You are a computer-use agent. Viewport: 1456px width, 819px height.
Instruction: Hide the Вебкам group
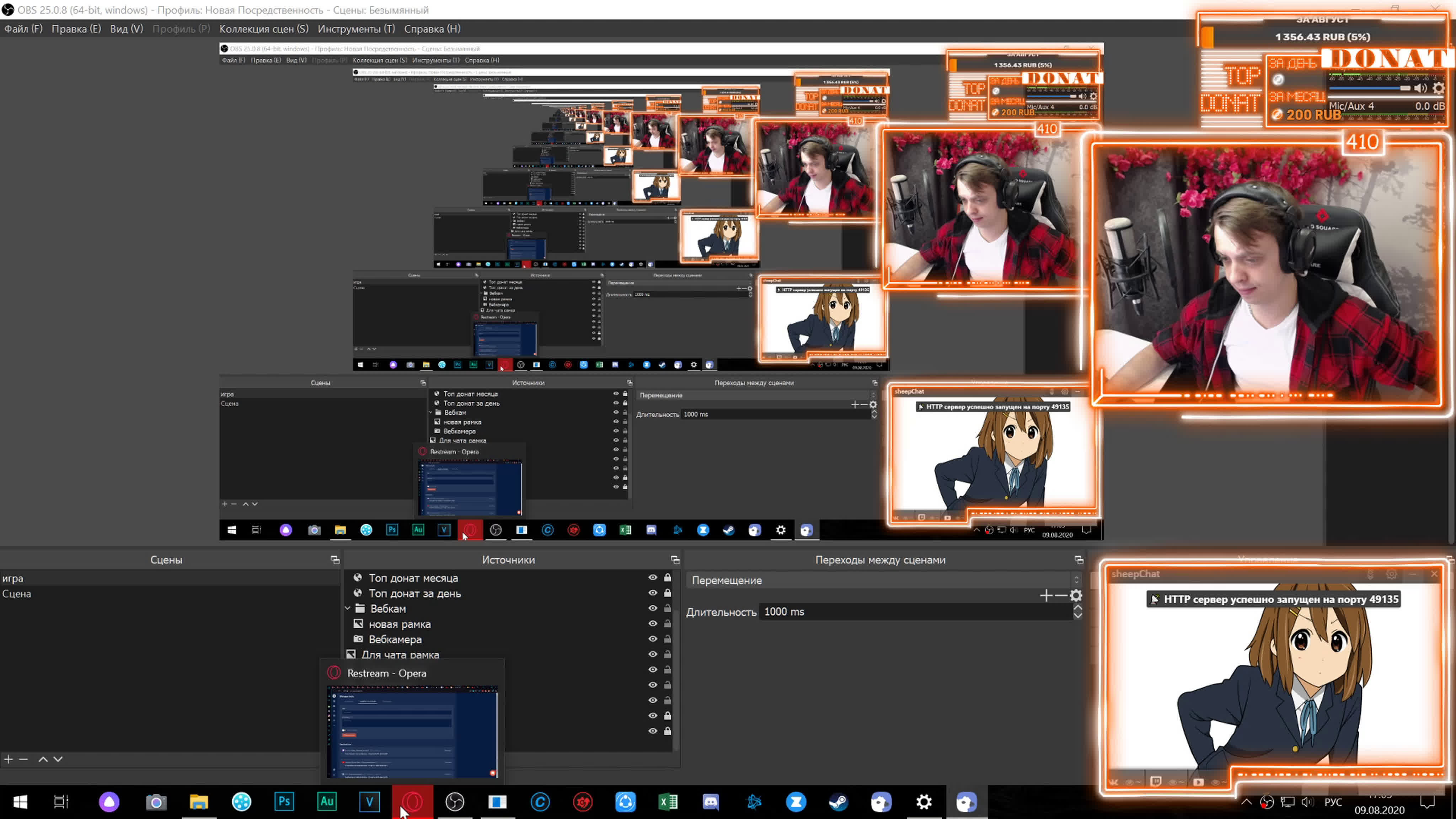(653, 608)
